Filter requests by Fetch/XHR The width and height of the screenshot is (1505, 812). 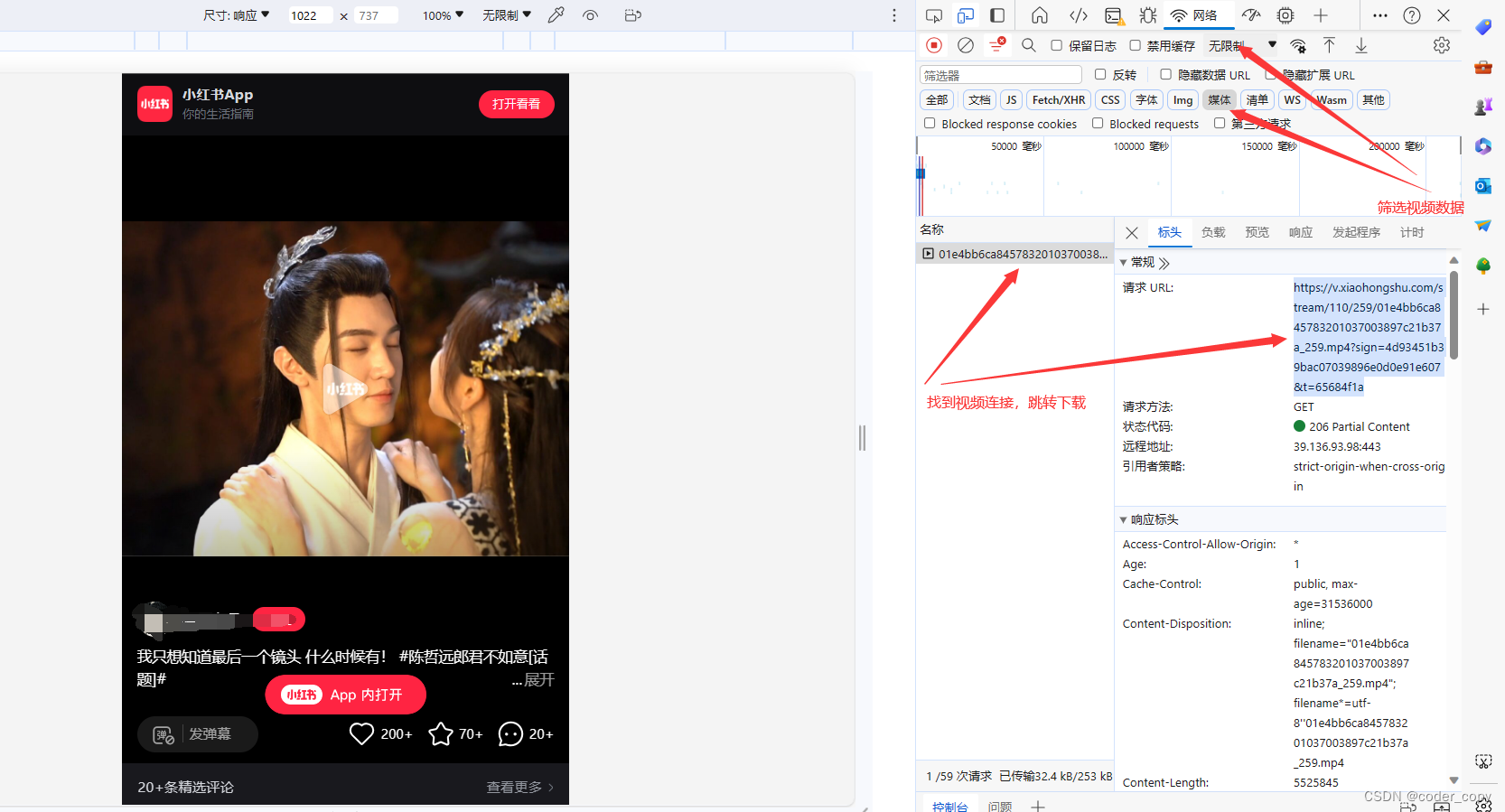pyautogui.click(x=1059, y=99)
